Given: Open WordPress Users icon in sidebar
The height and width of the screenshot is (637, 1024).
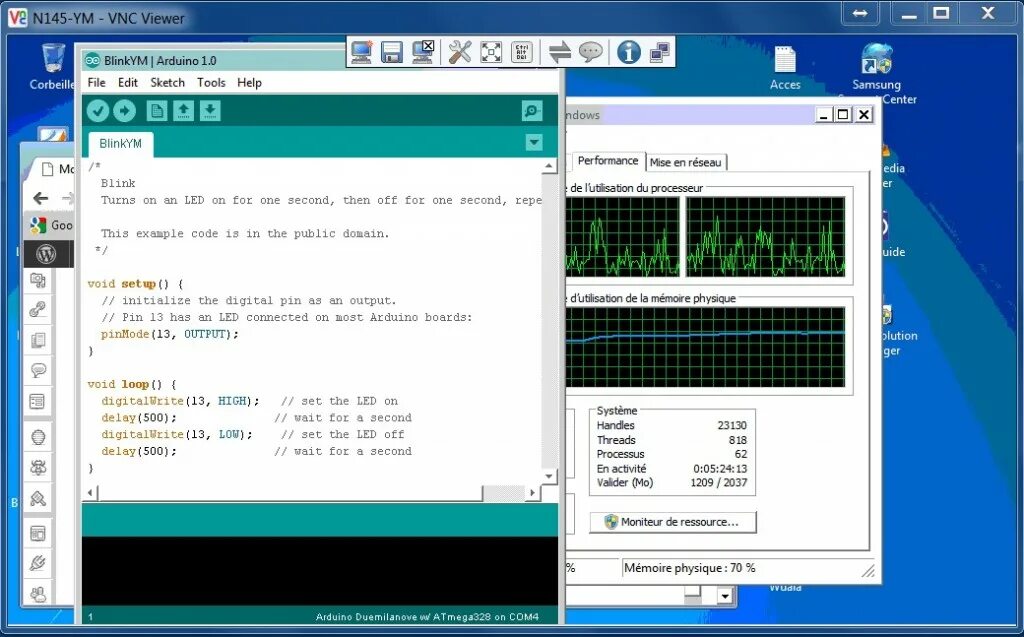Looking at the screenshot, I should 38,594.
